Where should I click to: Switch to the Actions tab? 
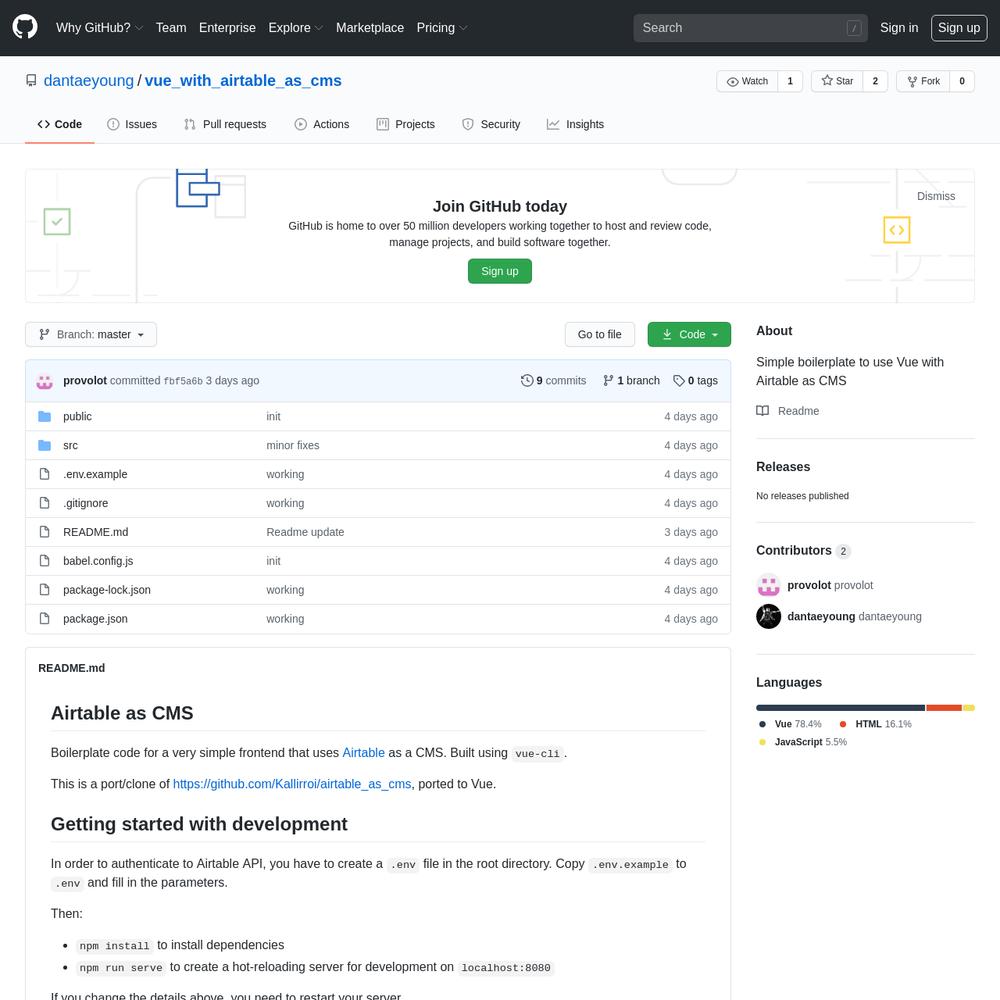[322, 124]
